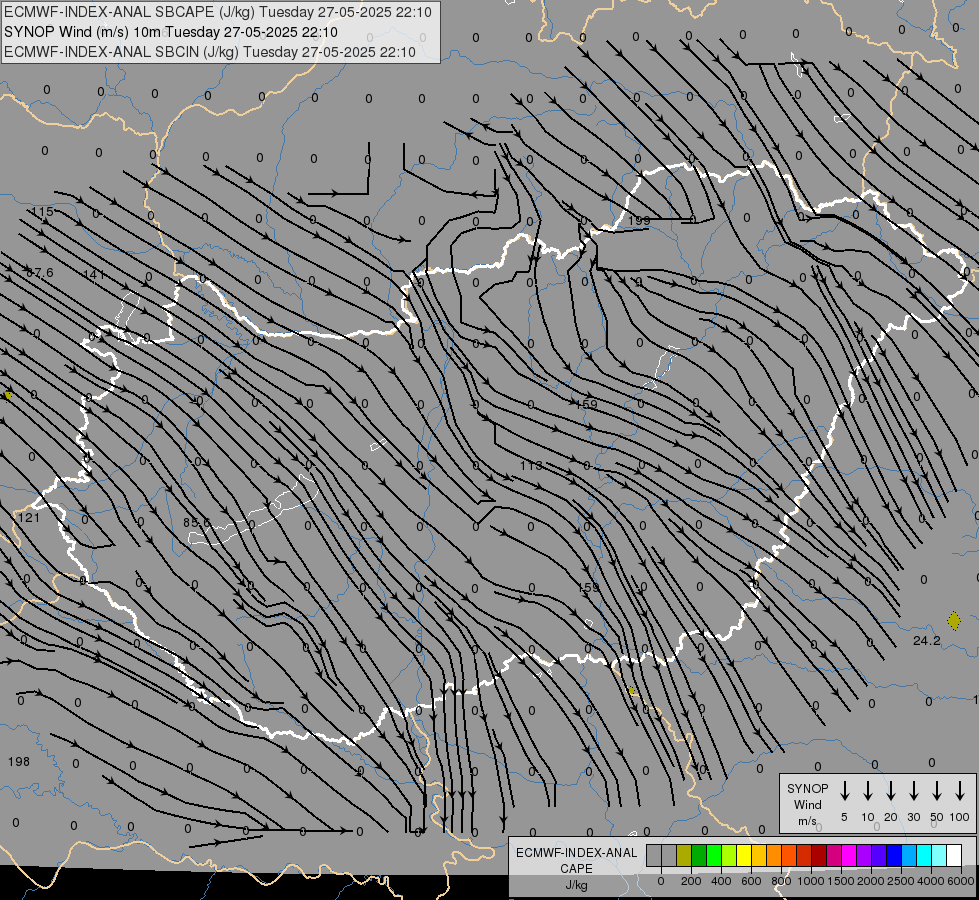Click the 2000 tick label on CAPE scale
Screen dimensions: 979x900
(870, 881)
